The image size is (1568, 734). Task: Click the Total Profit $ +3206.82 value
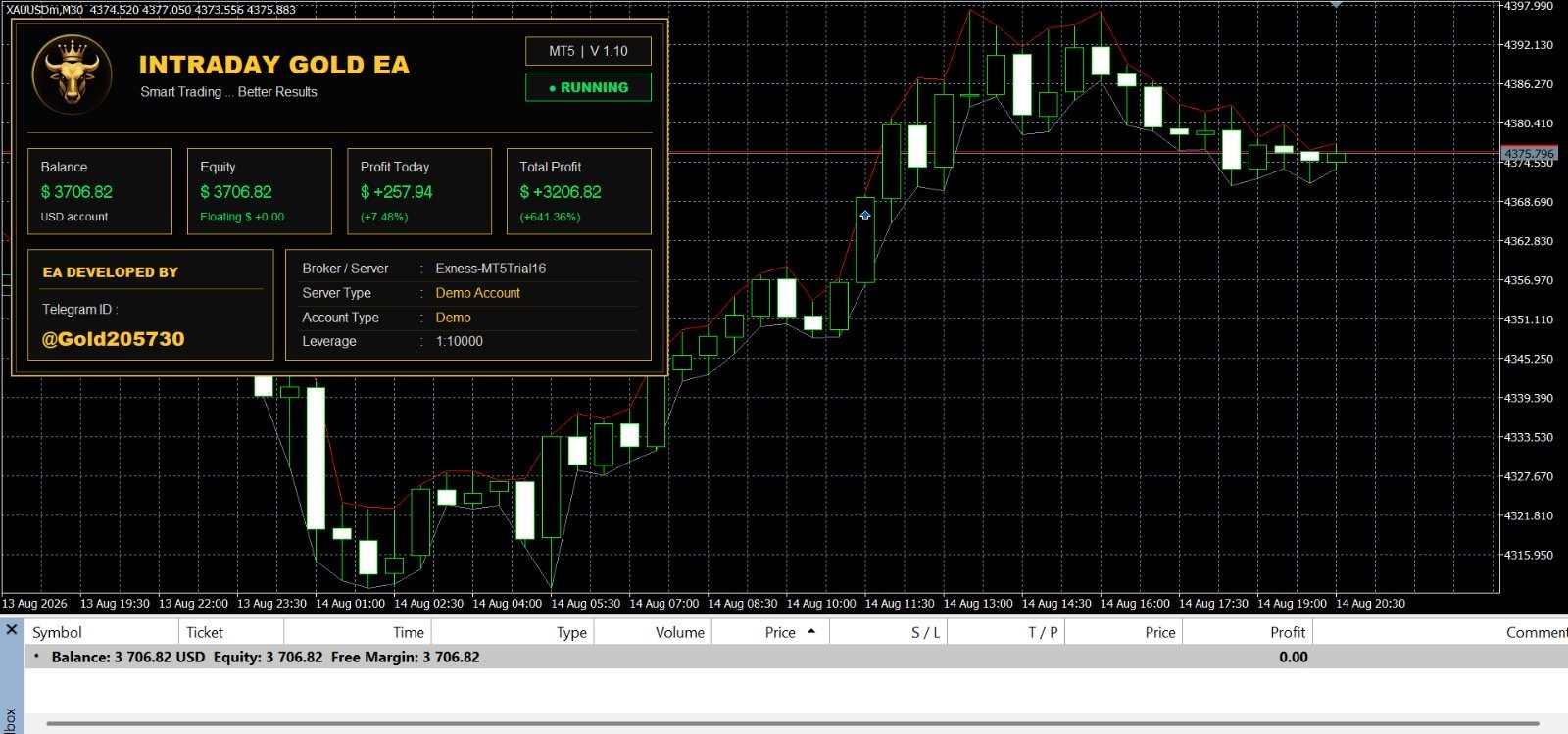[561, 192]
